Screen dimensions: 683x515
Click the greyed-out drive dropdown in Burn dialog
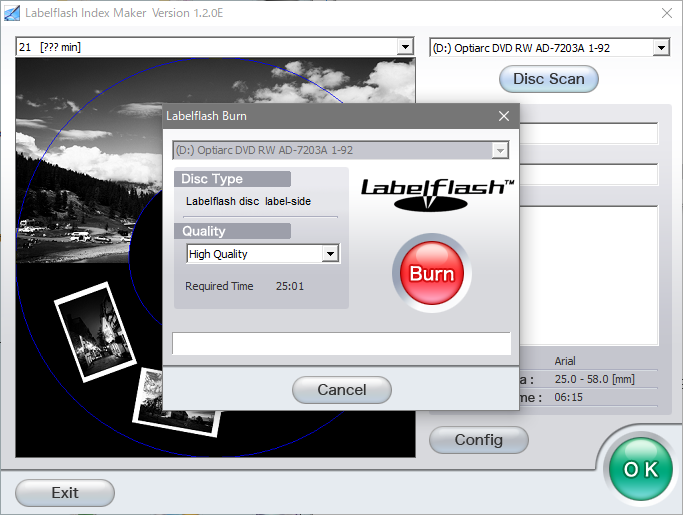click(x=340, y=150)
